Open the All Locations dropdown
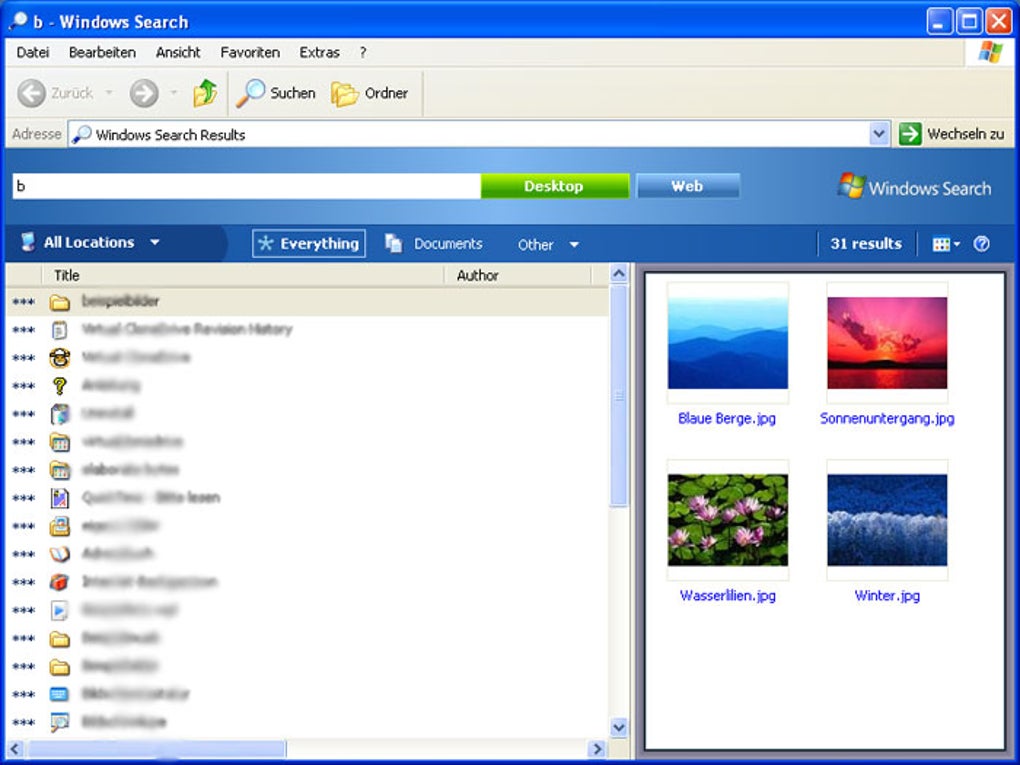This screenshot has width=1020, height=765. [x=91, y=243]
